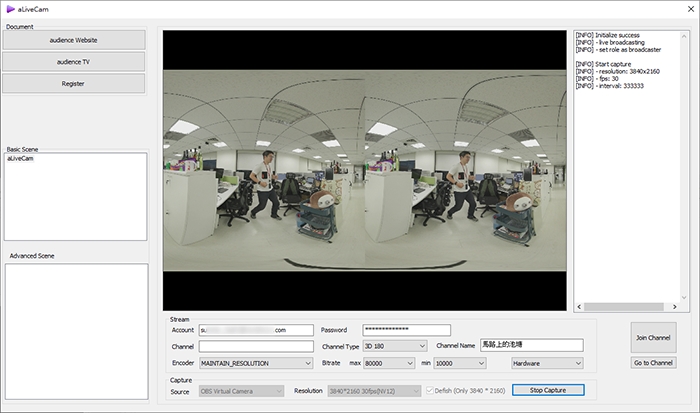This screenshot has height=413, width=700.
Task: Click the Register button
Action: 74,83
